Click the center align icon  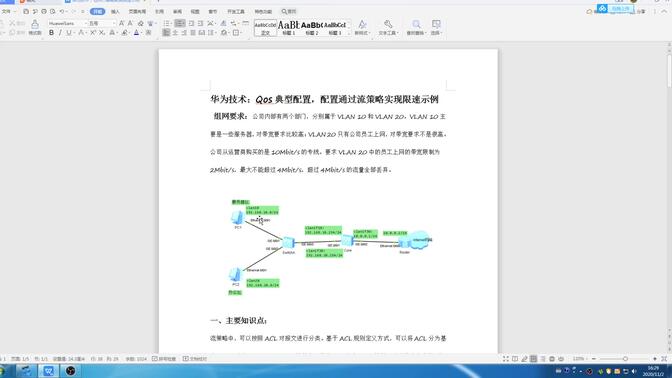pos(175,33)
